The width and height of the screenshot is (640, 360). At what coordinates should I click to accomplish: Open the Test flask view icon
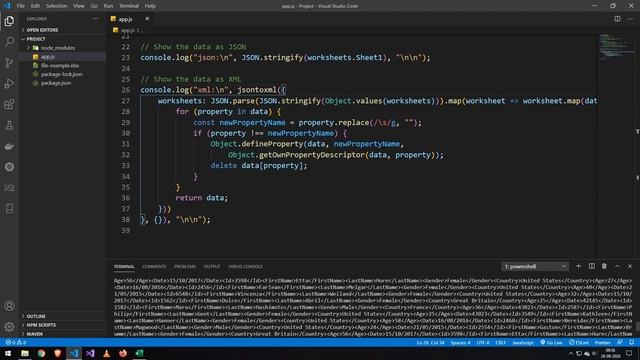click(x=9, y=125)
